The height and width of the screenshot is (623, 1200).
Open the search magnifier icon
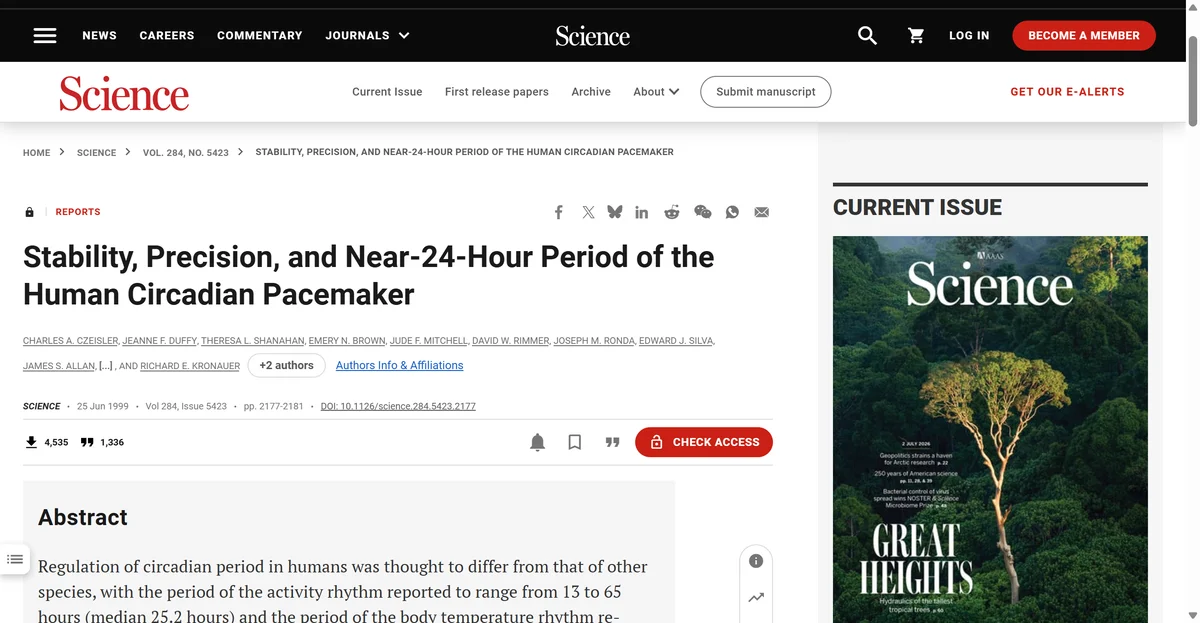point(868,35)
